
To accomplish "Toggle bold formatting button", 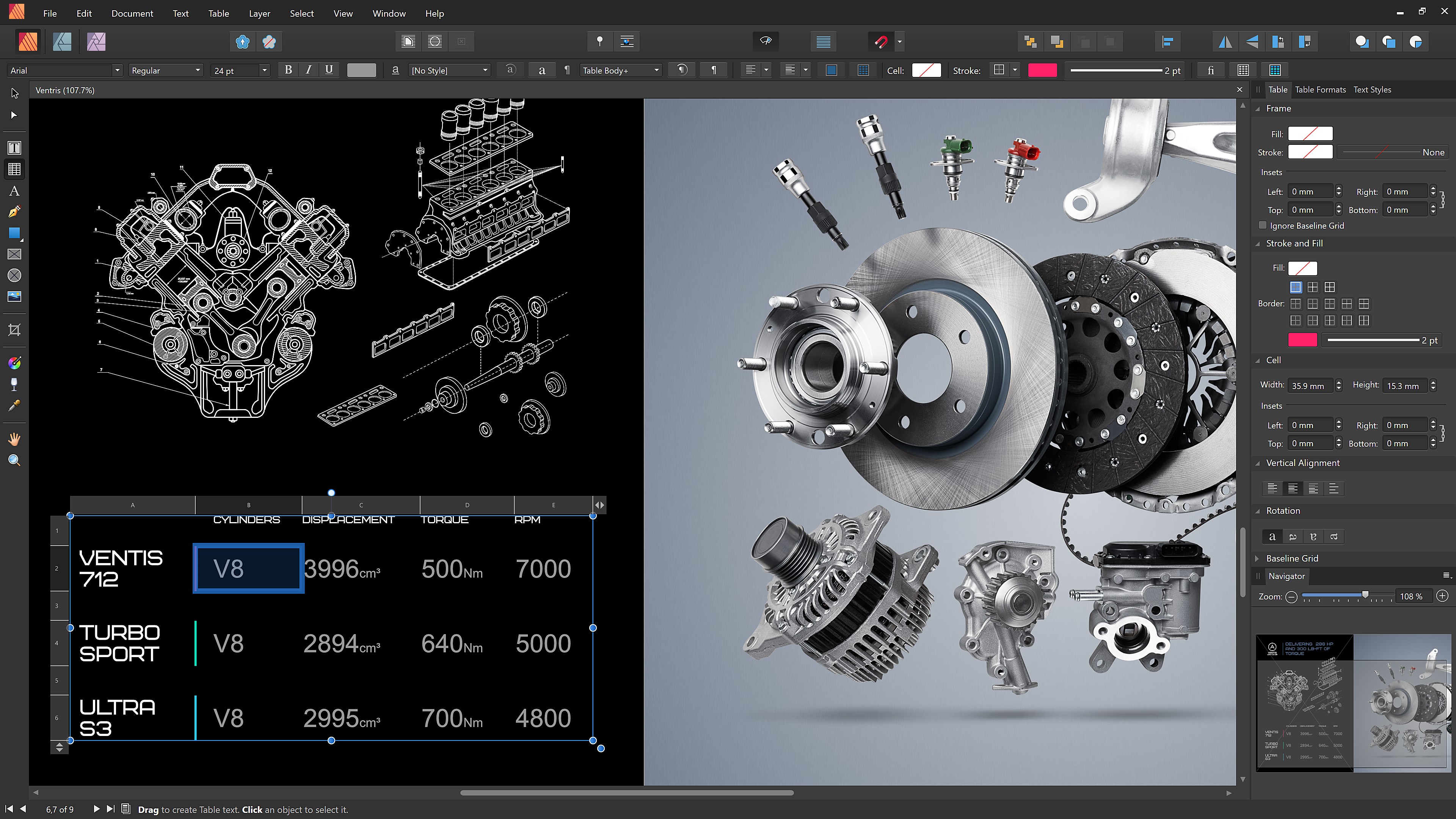I will (x=288, y=70).
